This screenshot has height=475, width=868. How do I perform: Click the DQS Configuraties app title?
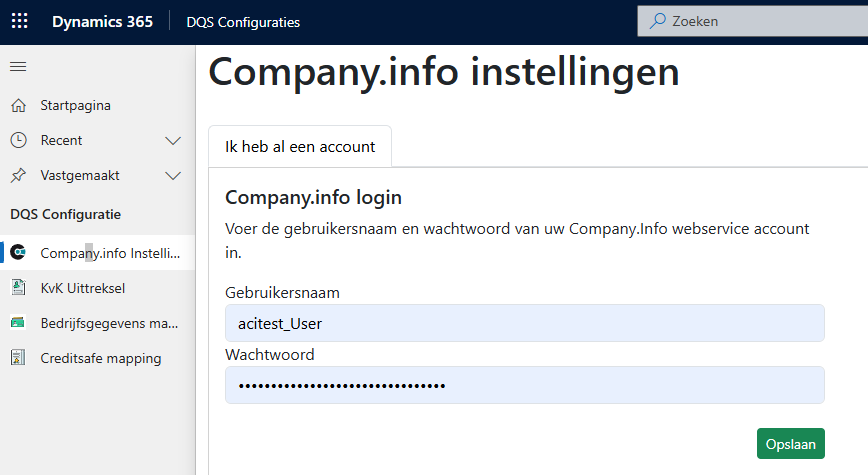point(243,22)
